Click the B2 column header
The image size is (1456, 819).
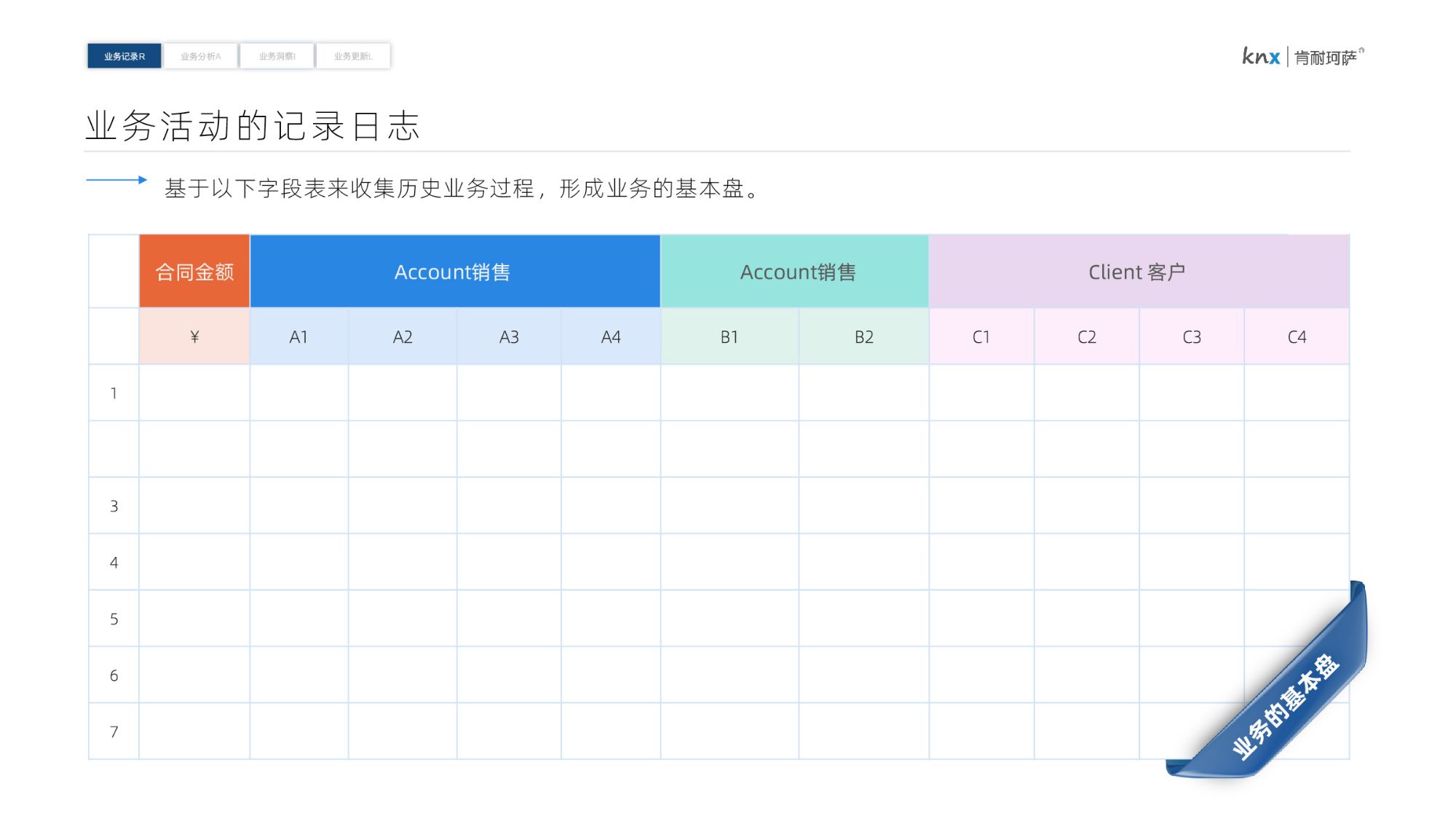click(x=863, y=336)
